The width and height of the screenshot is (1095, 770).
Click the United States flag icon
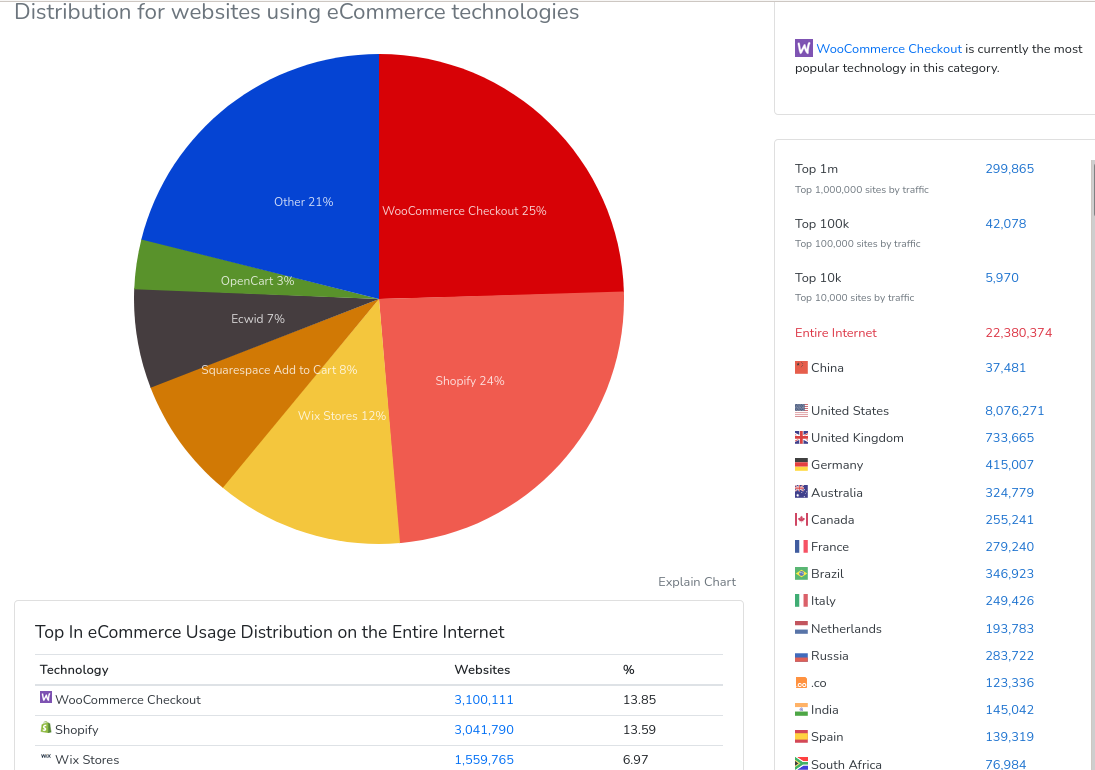pyautogui.click(x=801, y=410)
